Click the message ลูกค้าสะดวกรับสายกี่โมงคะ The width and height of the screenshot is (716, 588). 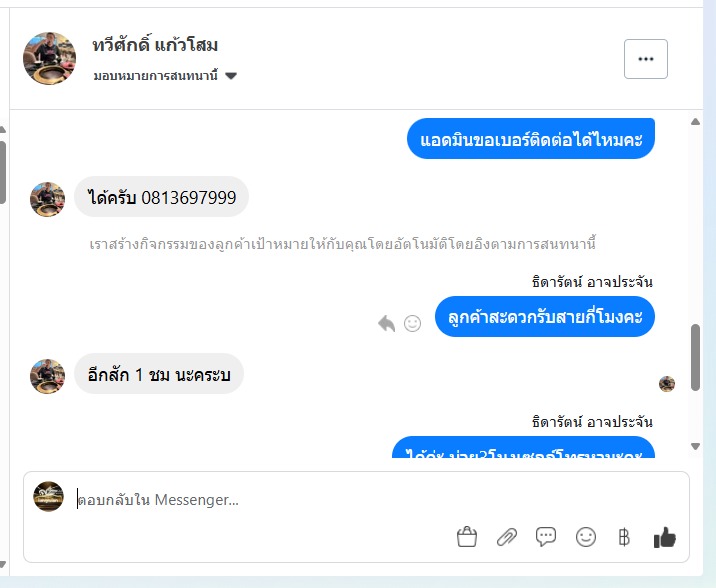pos(545,317)
